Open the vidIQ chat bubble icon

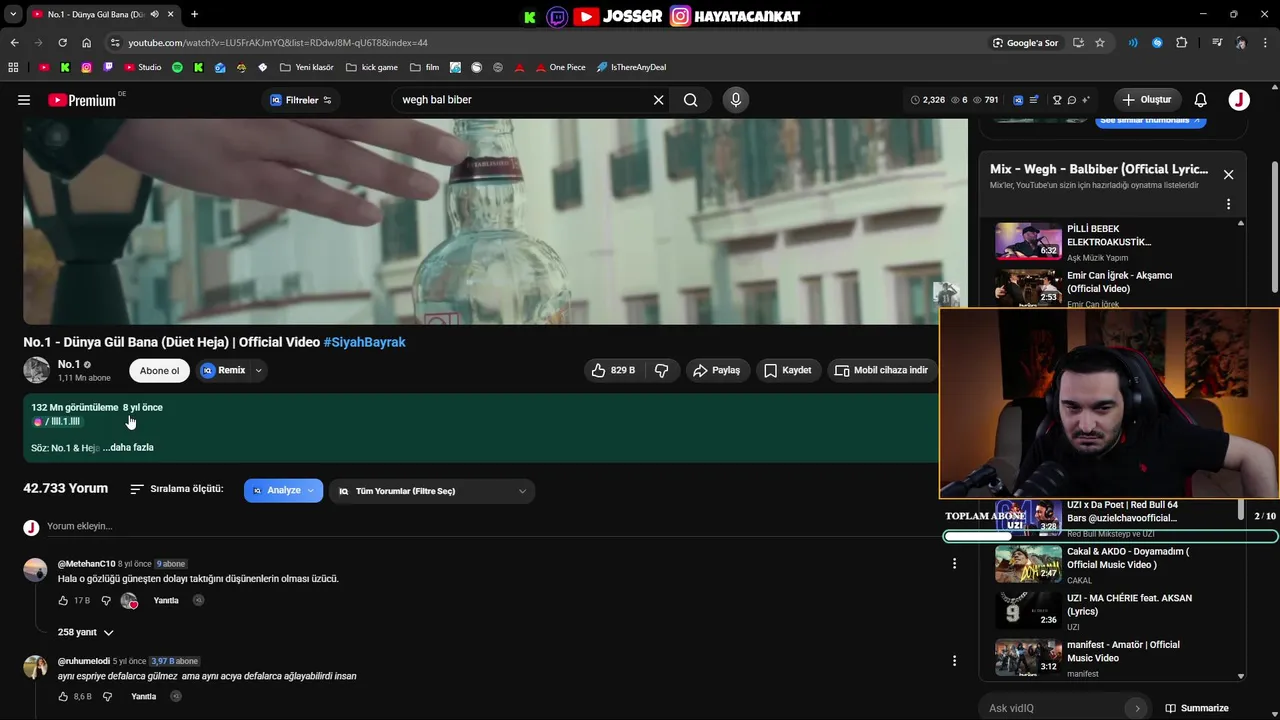[x=1071, y=100]
